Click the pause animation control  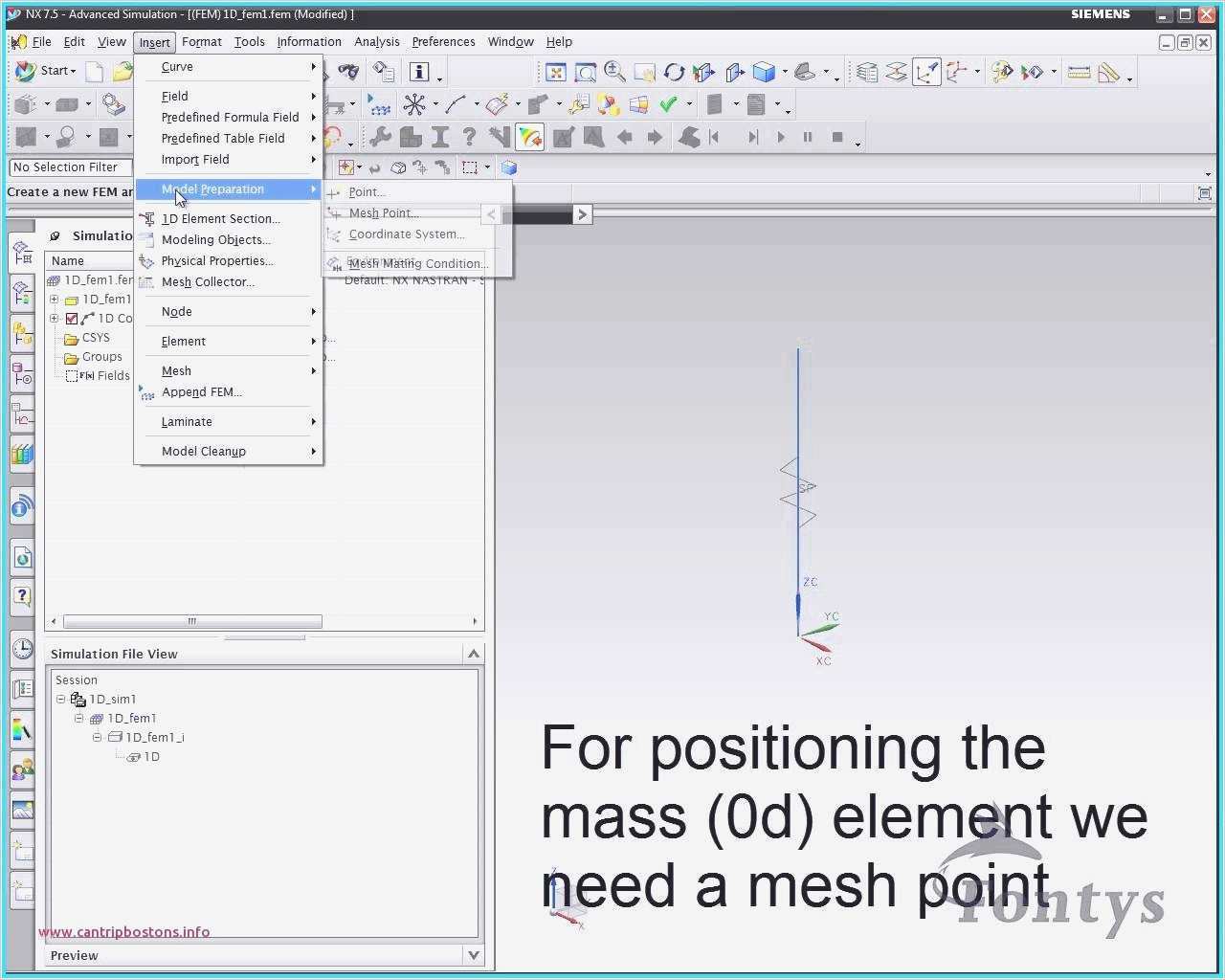pos(808,137)
